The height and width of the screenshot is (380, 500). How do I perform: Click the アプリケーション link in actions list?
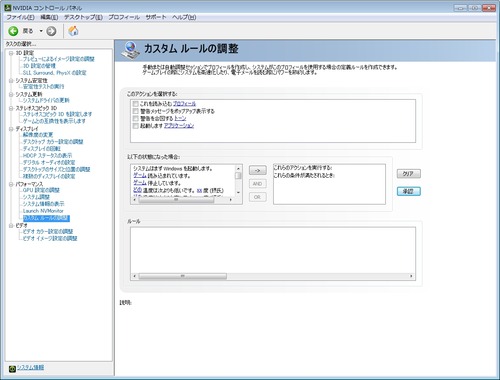pyautogui.click(x=179, y=126)
